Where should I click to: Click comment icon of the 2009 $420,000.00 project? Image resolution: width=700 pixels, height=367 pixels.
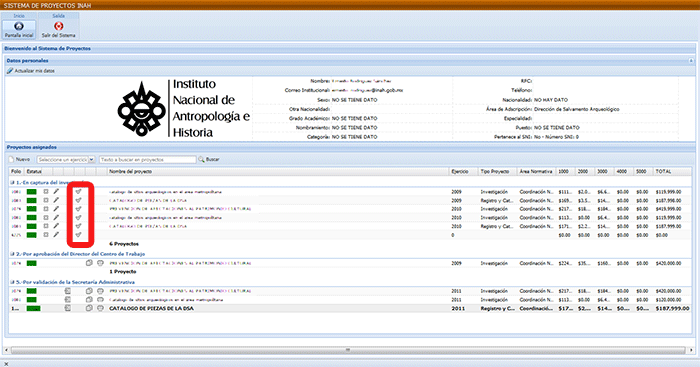tap(100, 263)
